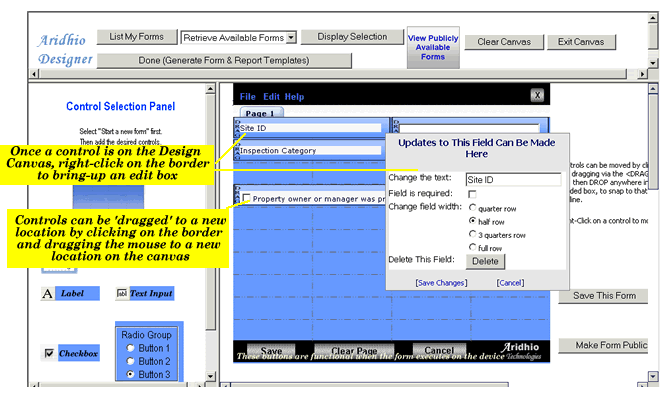
Task: Select the Inspection Category field on the canvas
Action: click(310, 151)
